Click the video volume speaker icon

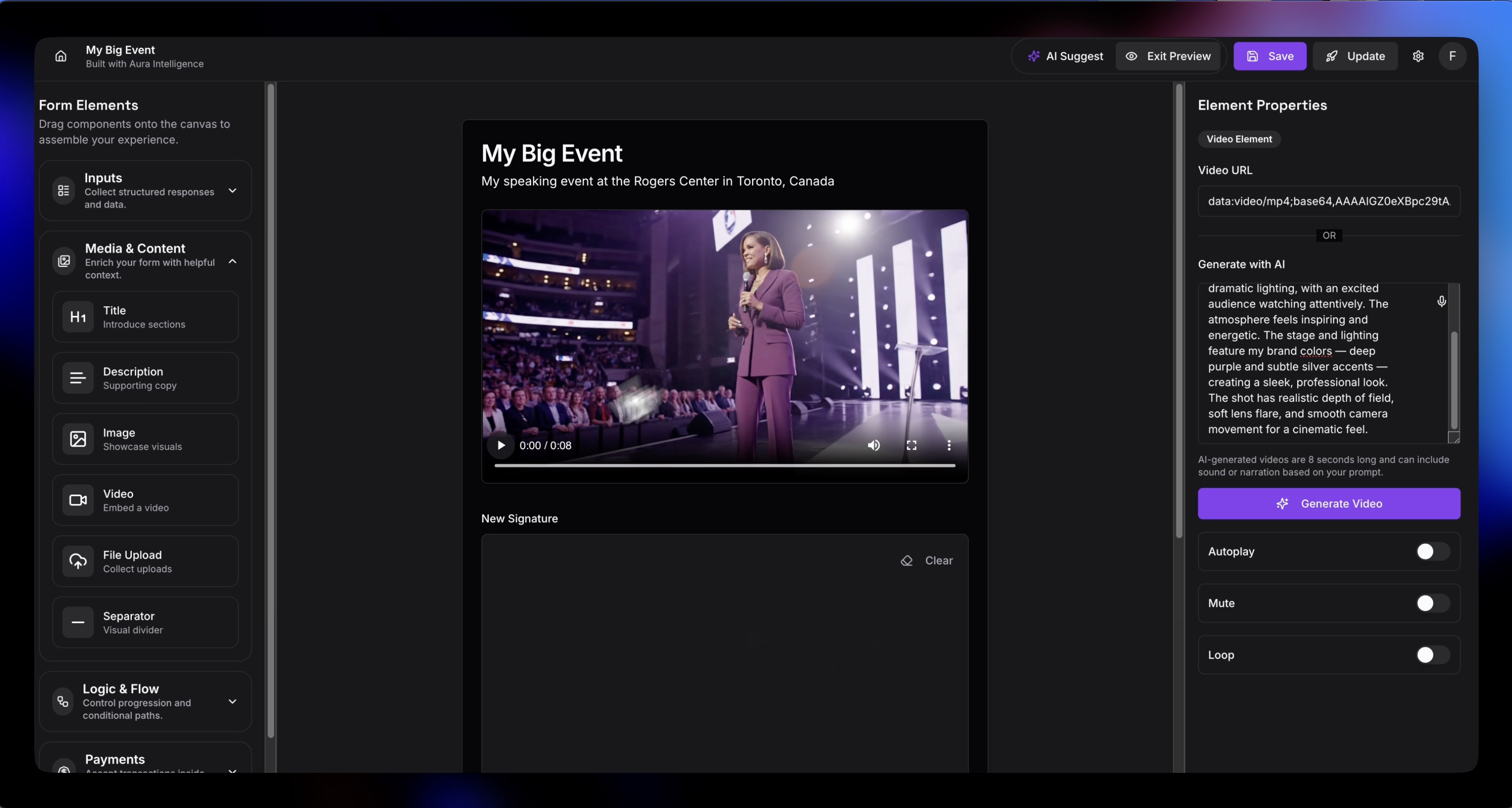[873, 445]
